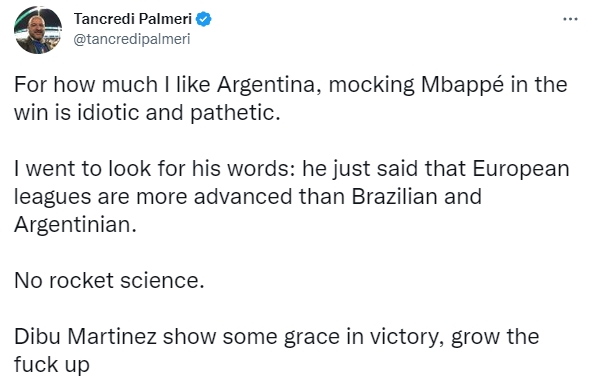Click the last line reading "fuck up"
This screenshot has height=379, width=593.
52,365
